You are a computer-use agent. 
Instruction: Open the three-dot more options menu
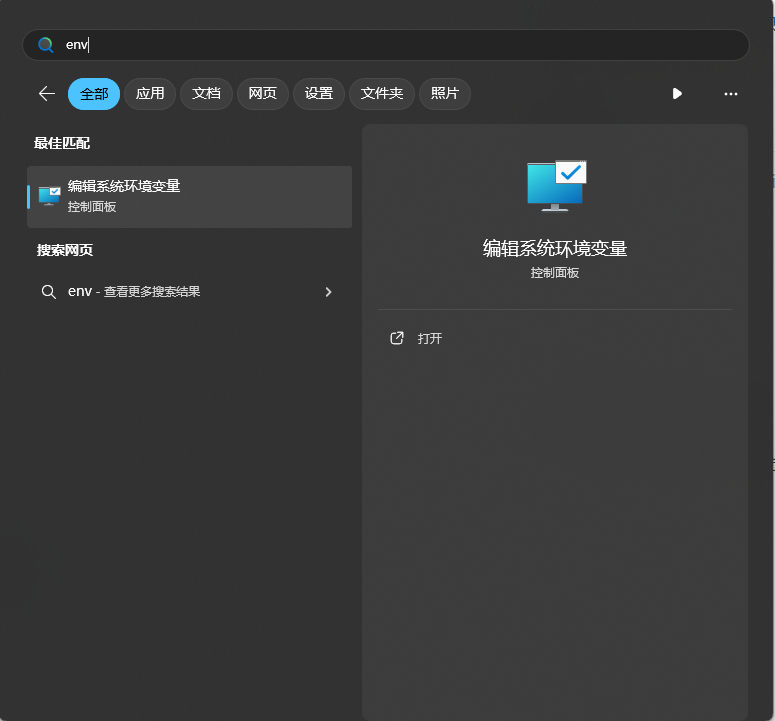point(730,93)
